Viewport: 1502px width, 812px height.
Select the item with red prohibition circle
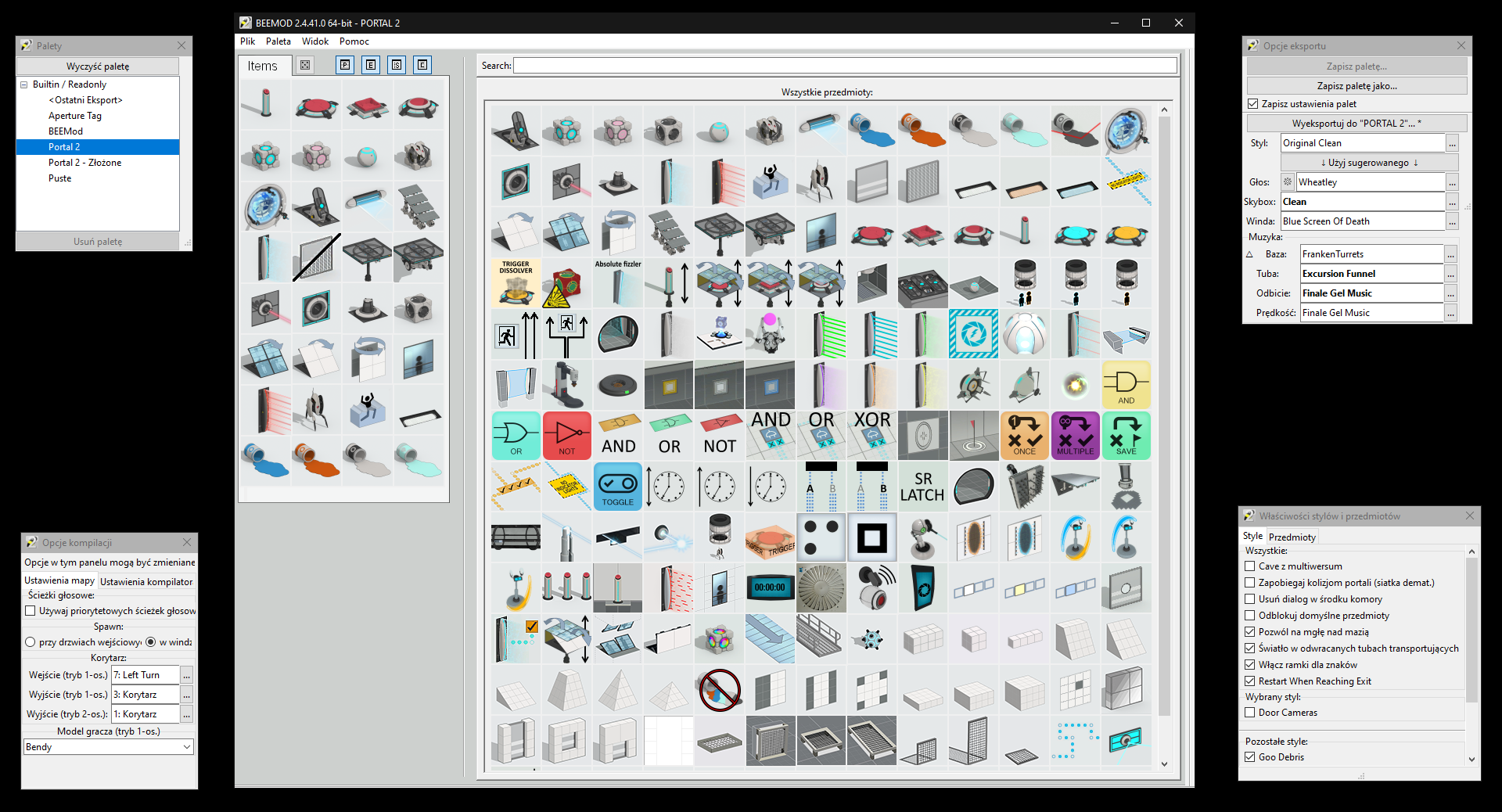point(719,690)
